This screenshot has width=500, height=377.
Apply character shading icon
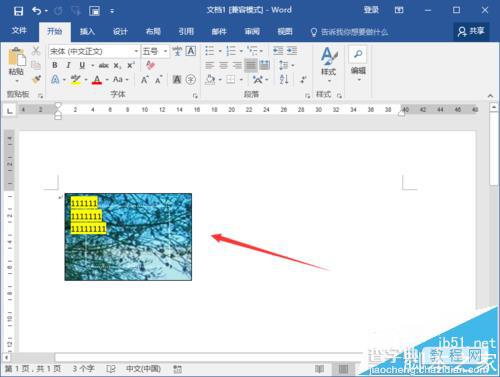[x=177, y=80]
